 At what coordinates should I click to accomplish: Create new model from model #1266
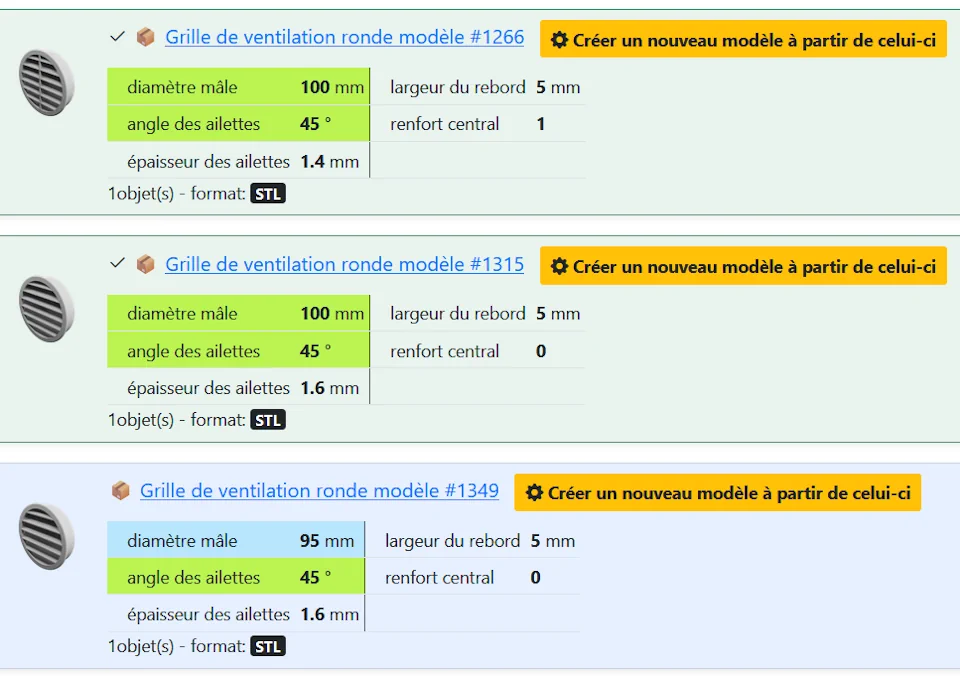click(x=743, y=40)
